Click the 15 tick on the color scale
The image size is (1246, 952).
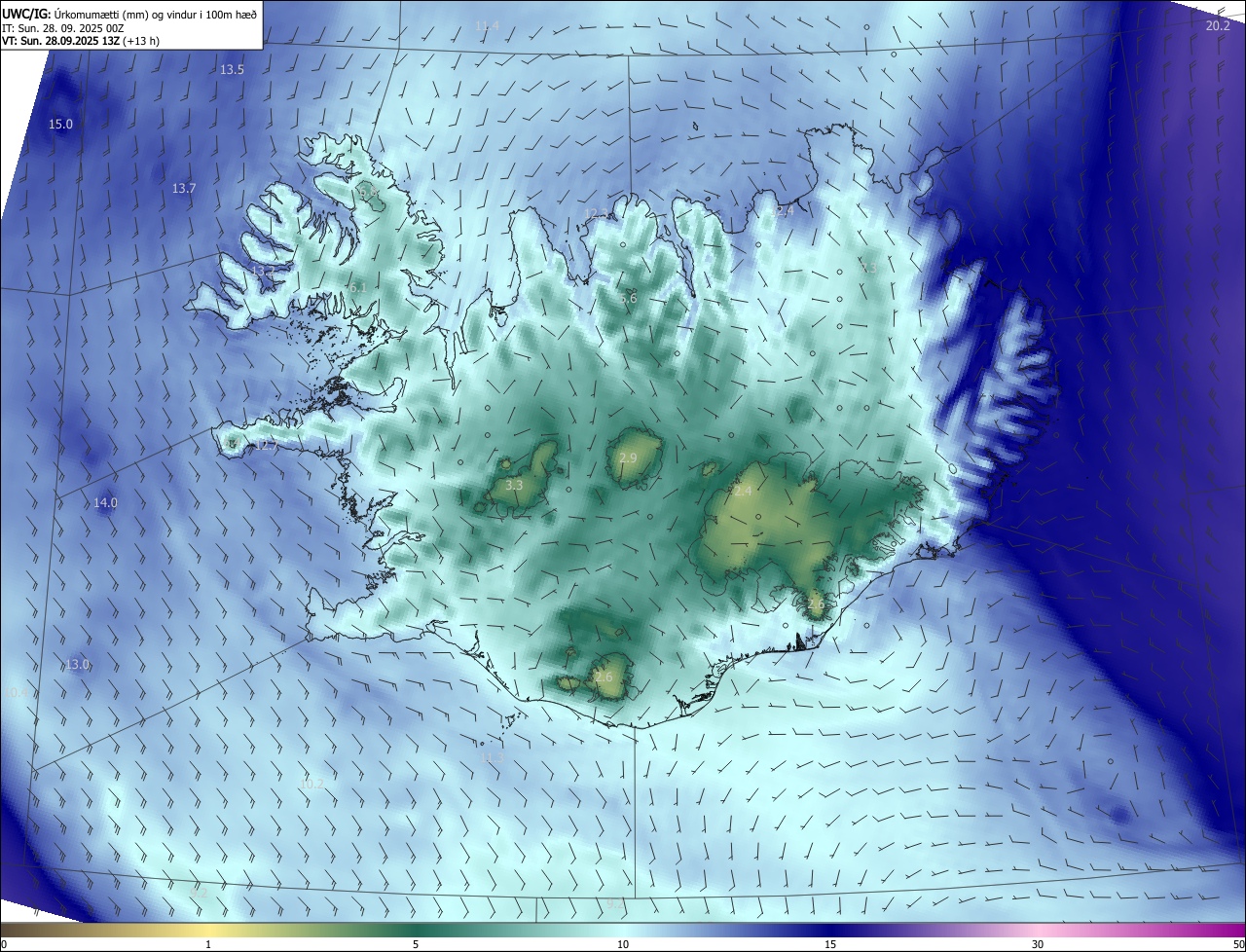pyautogui.click(x=830, y=944)
